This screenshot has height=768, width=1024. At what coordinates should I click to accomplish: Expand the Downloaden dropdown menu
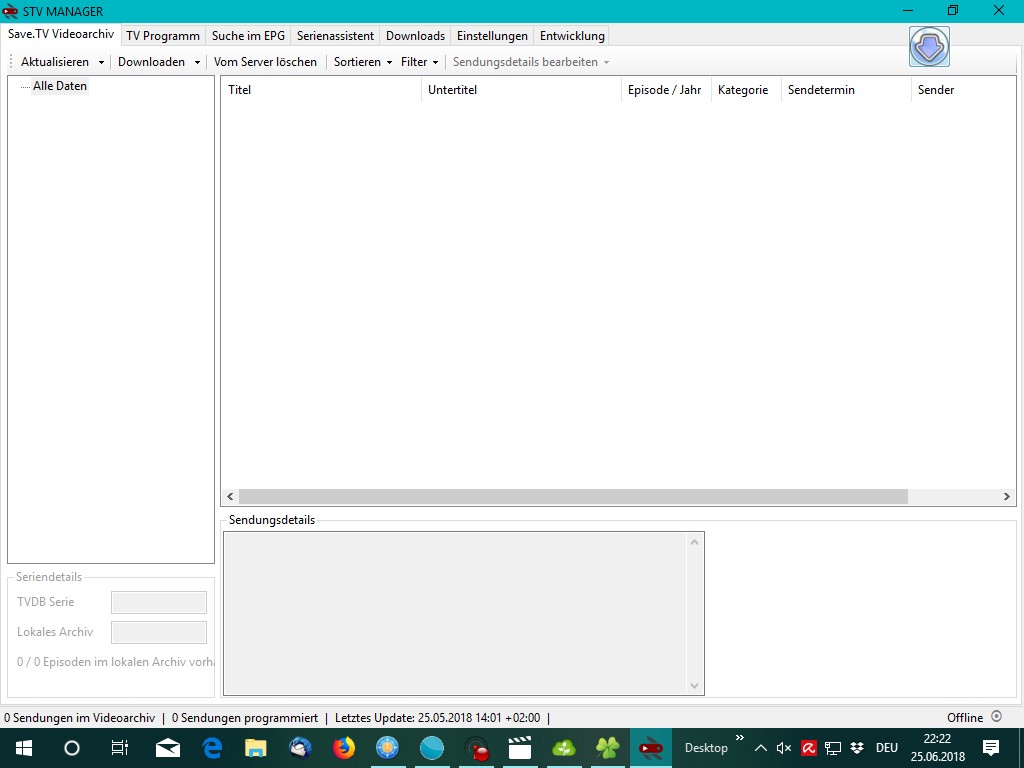[197, 62]
